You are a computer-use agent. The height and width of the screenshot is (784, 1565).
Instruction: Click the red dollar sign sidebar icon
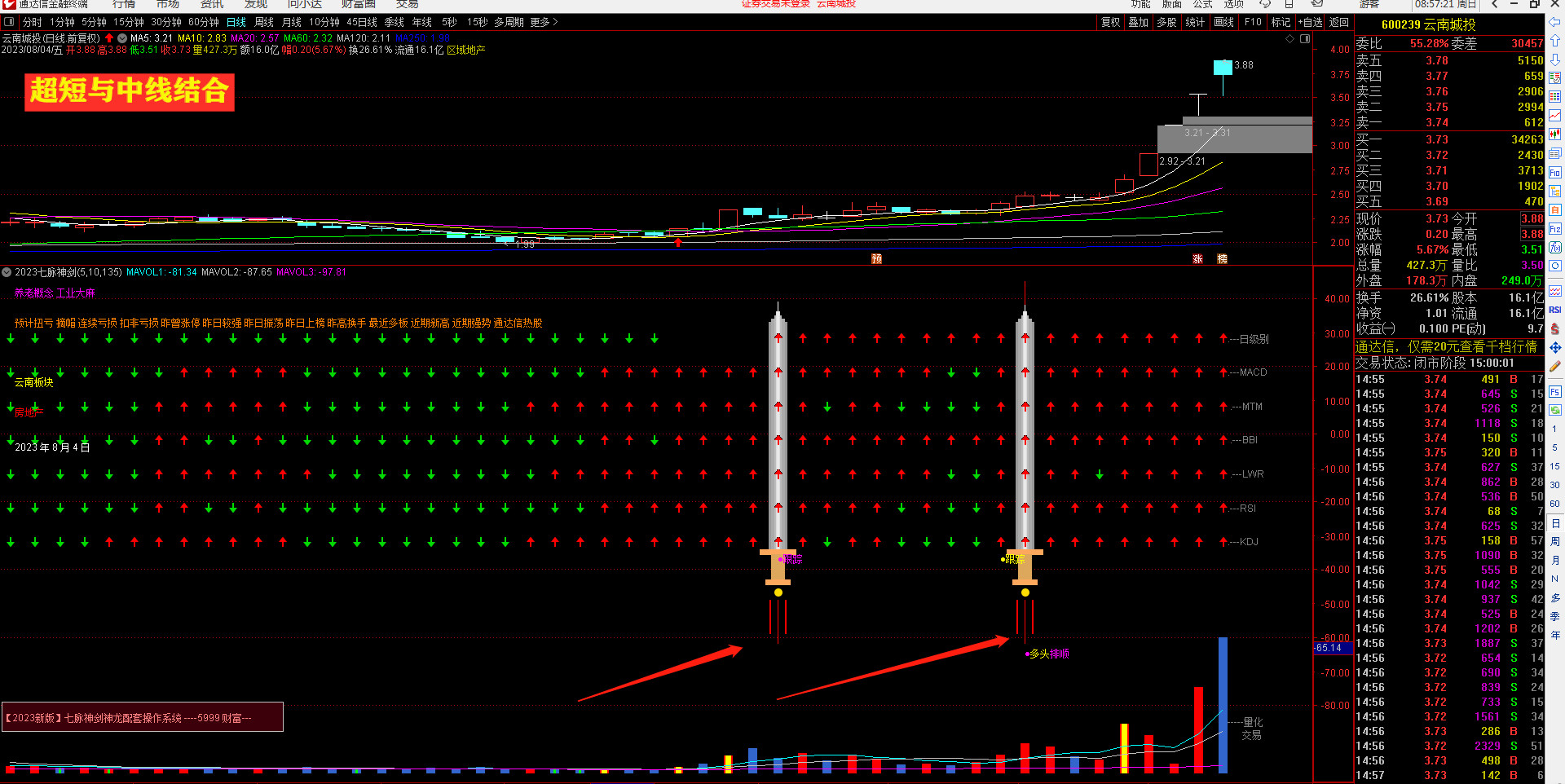pos(1555,328)
